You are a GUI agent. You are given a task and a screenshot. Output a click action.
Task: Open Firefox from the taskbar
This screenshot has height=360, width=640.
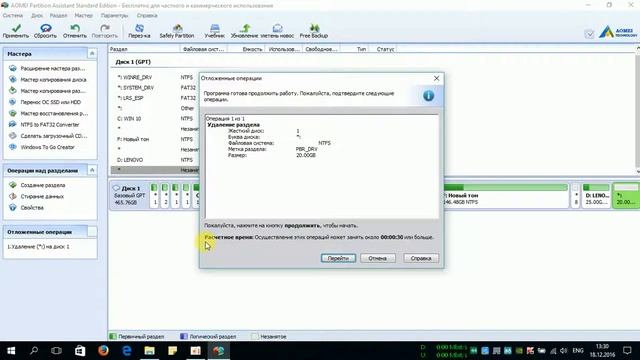pos(103,351)
